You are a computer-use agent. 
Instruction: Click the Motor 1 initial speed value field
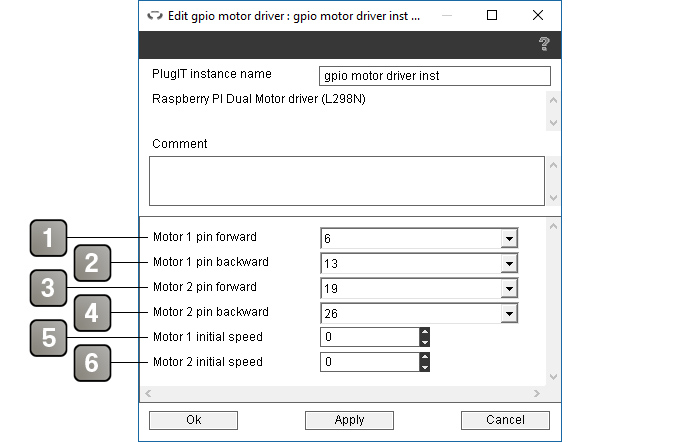coord(370,337)
